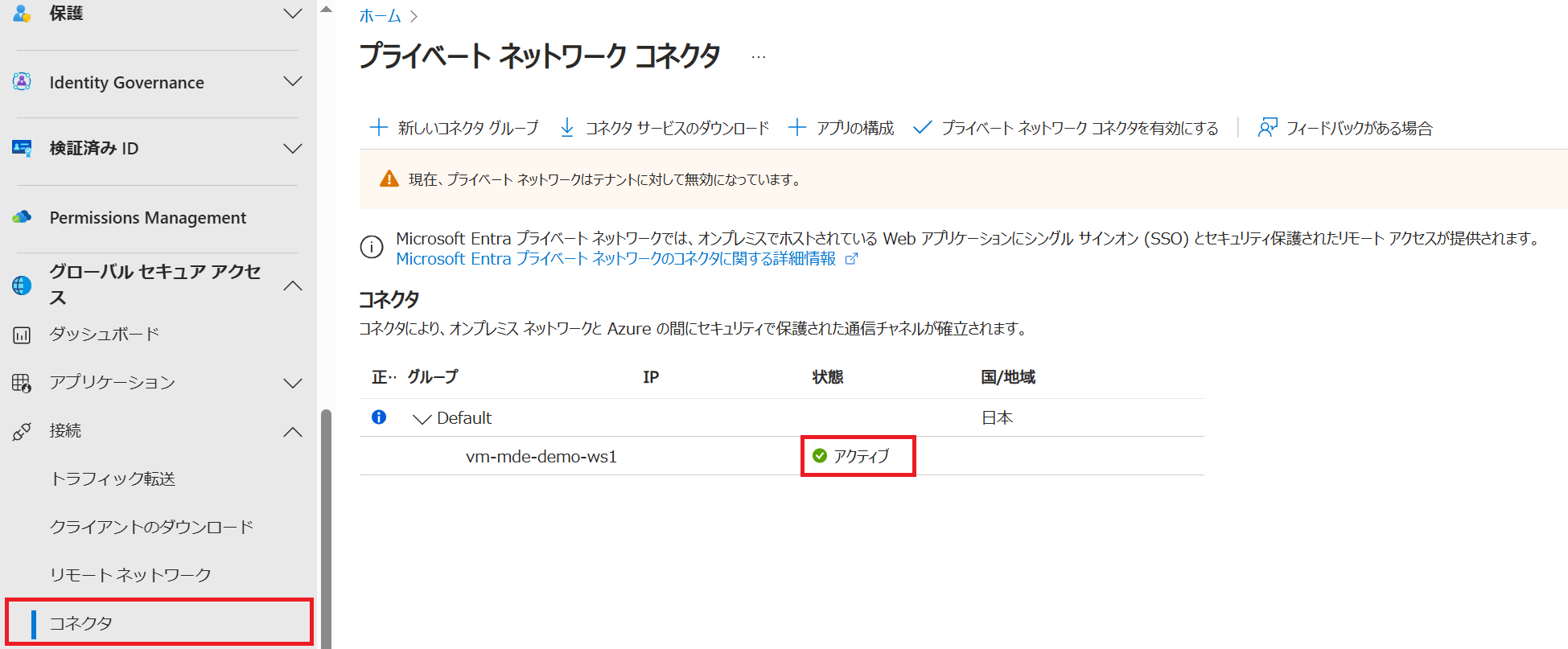Click the sidebar vertical scrollbar
This screenshot has width=1568, height=649.
tap(326, 528)
